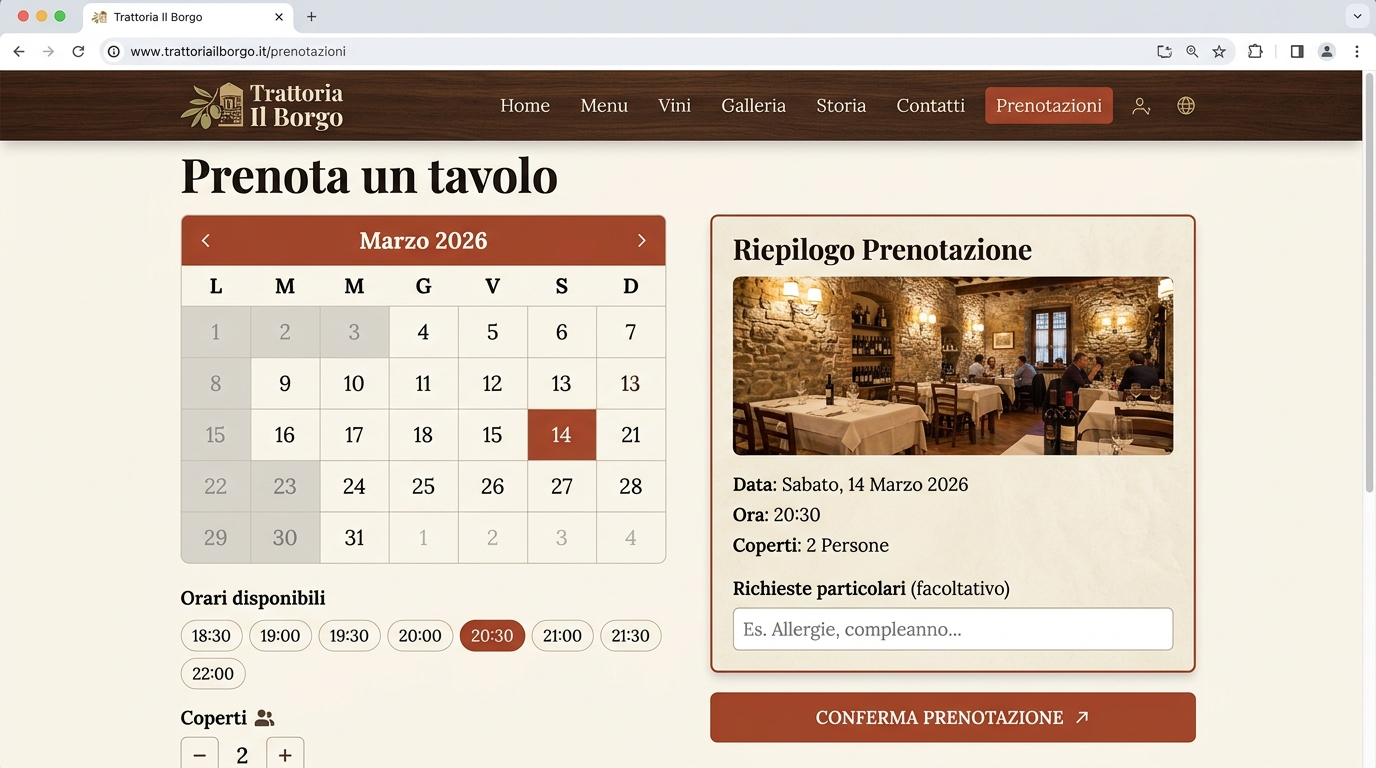This screenshot has height=768, width=1376.
Task: Click the address bar URL
Action: pyautogui.click(x=238, y=51)
